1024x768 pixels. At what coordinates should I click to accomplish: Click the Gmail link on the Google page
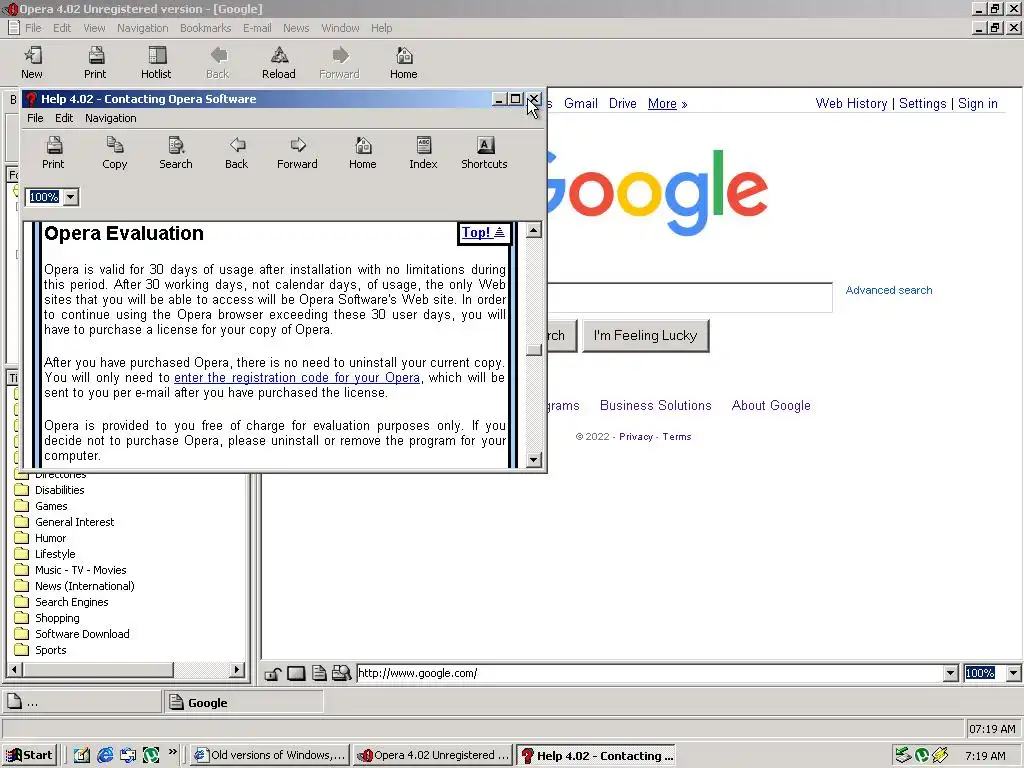(581, 104)
